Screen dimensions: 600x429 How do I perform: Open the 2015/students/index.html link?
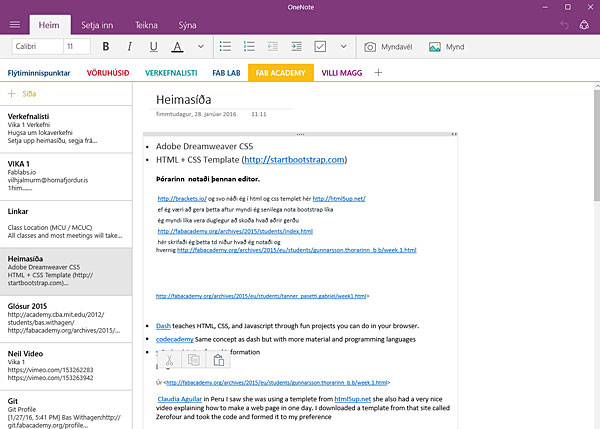[x=235, y=231]
